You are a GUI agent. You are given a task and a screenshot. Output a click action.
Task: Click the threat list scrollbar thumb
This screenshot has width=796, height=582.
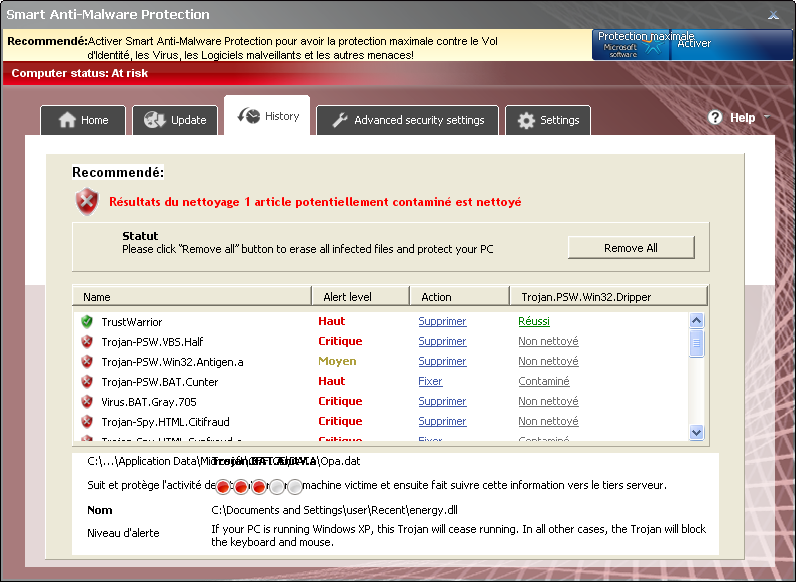pyautogui.click(x=696, y=343)
